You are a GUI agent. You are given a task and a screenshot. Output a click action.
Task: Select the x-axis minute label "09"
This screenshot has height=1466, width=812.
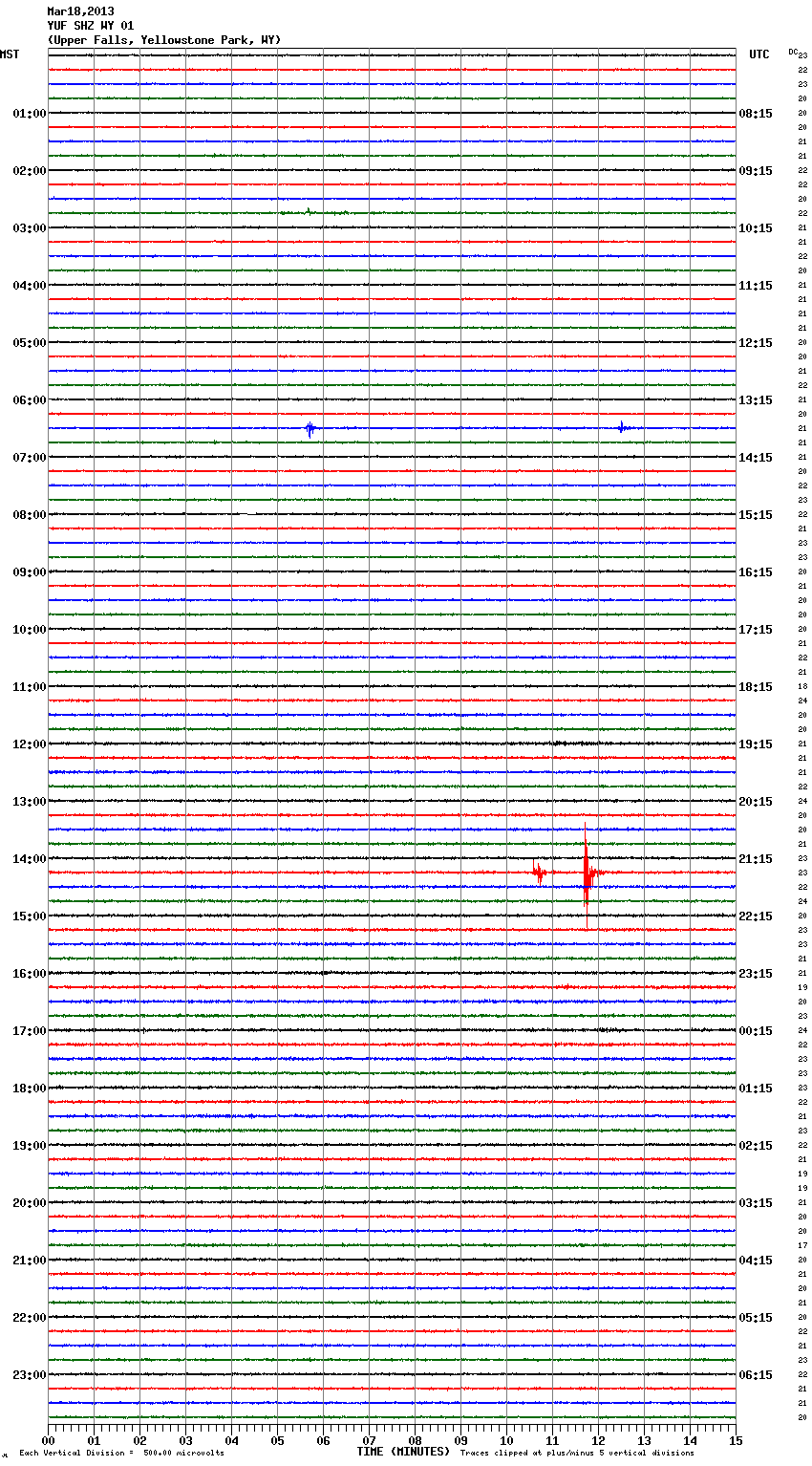pos(460,1440)
